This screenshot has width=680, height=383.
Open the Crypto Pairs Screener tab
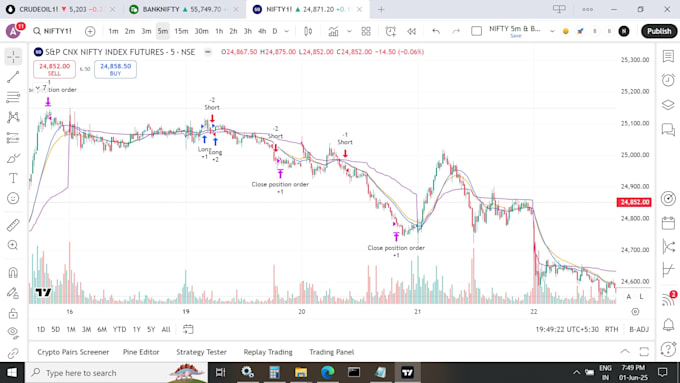tap(73, 352)
